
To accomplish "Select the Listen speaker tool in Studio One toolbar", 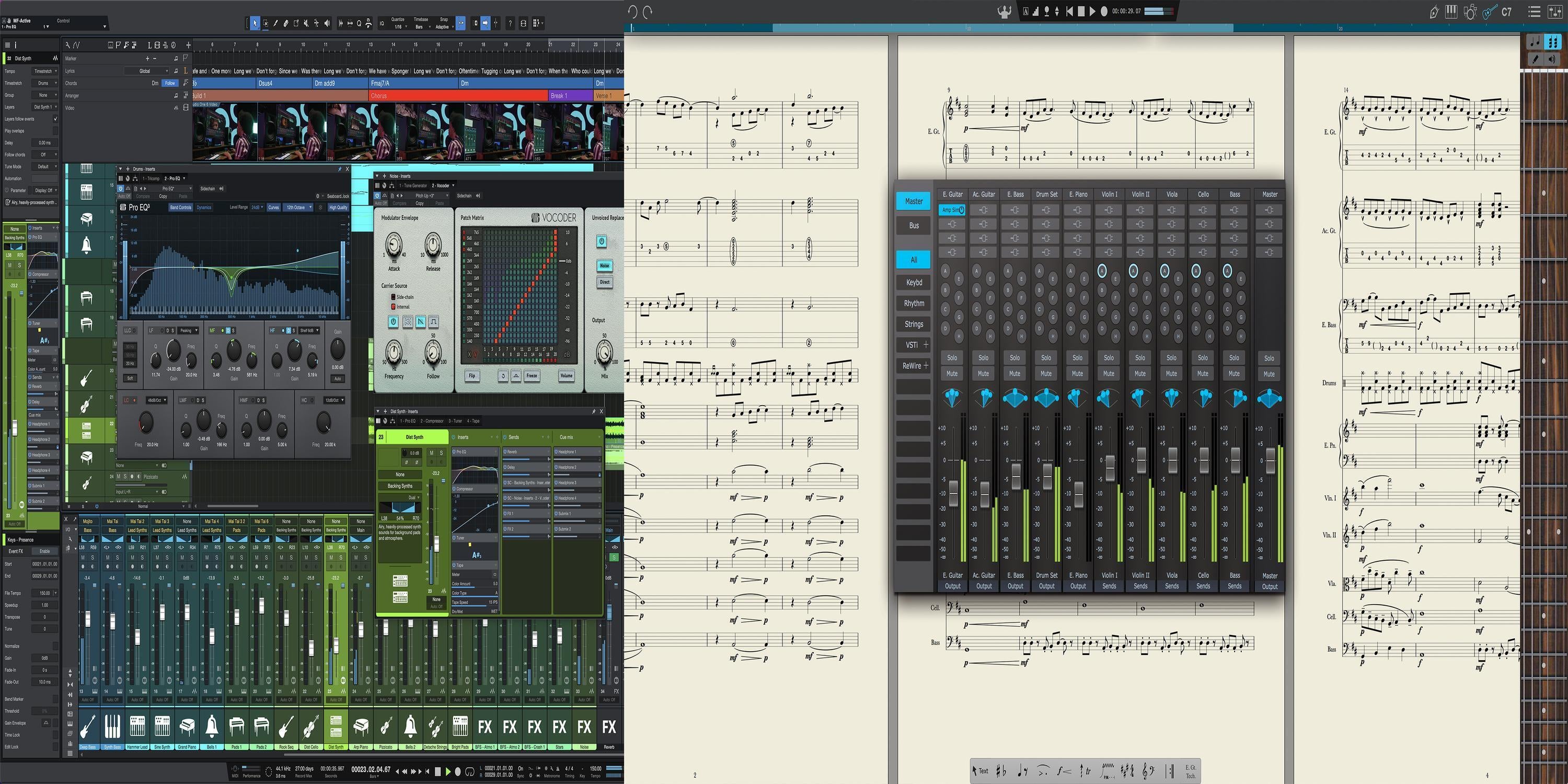I will (x=328, y=23).
